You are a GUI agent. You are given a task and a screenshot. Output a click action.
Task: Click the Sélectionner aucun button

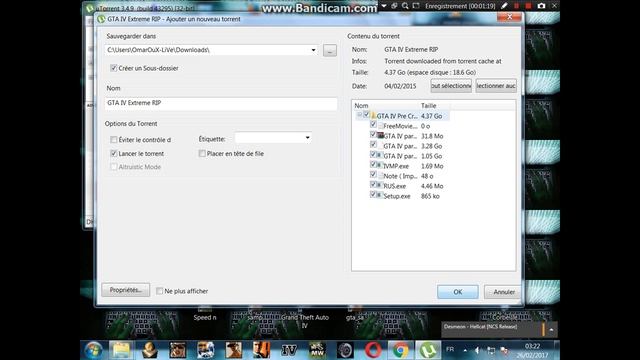[x=496, y=86]
